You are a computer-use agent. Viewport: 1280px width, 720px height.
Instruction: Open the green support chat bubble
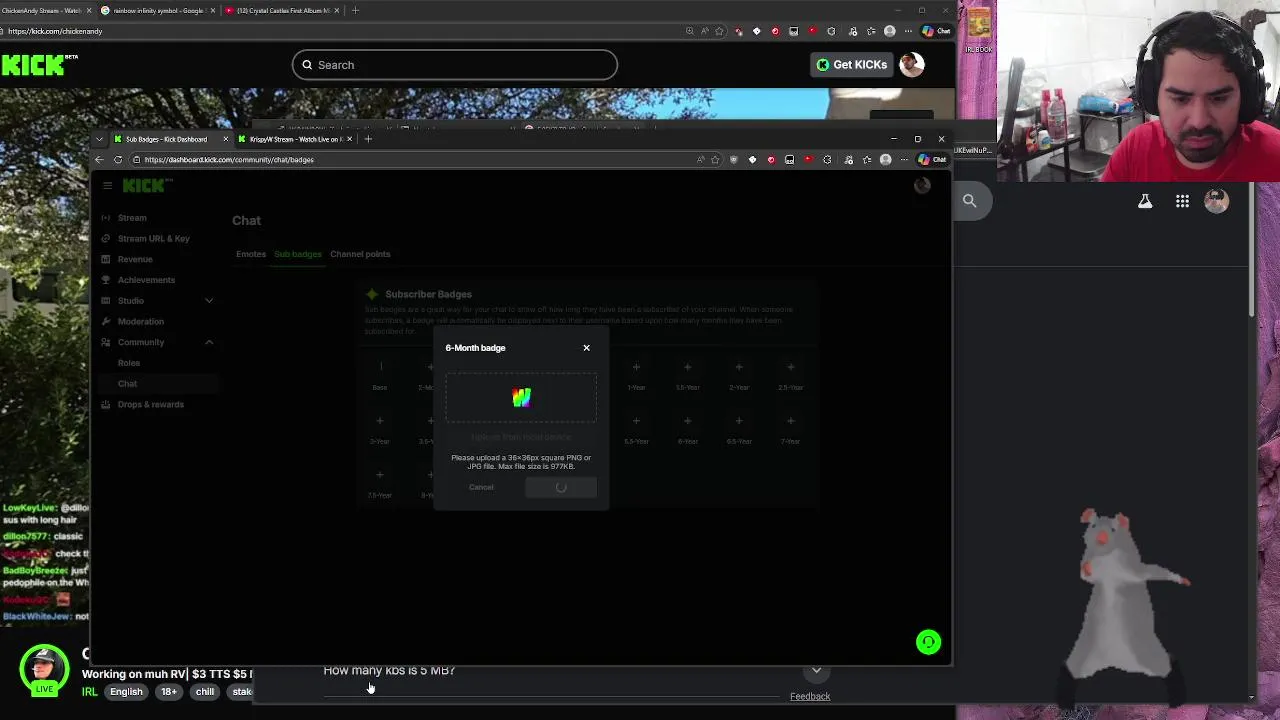928,642
